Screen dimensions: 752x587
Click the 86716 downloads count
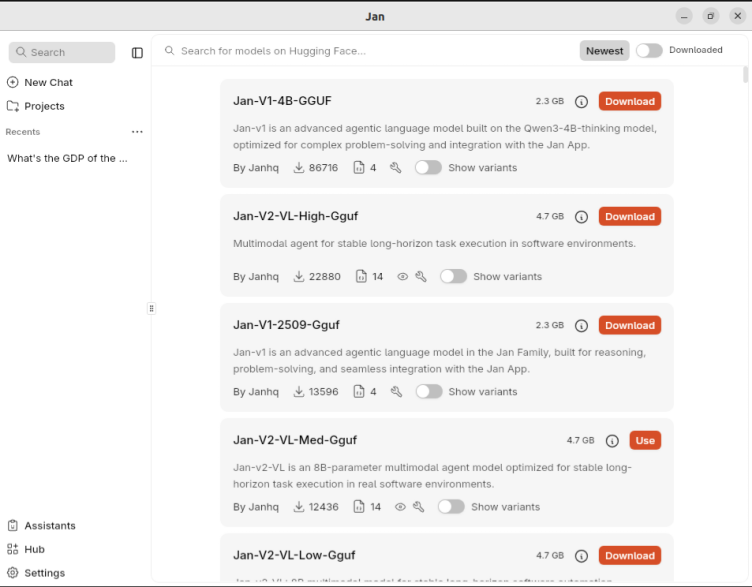click(323, 168)
